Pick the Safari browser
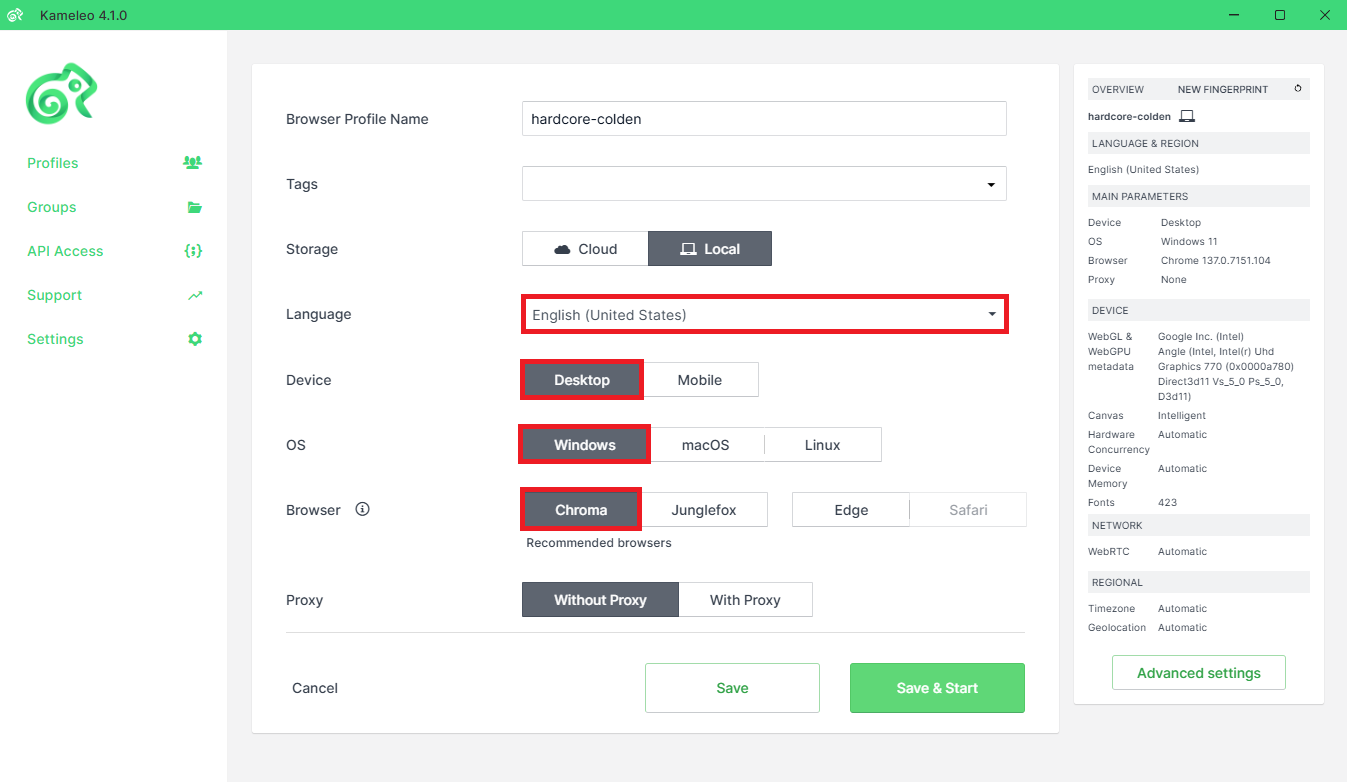The image size is (1347, 782). coord(968,510)
